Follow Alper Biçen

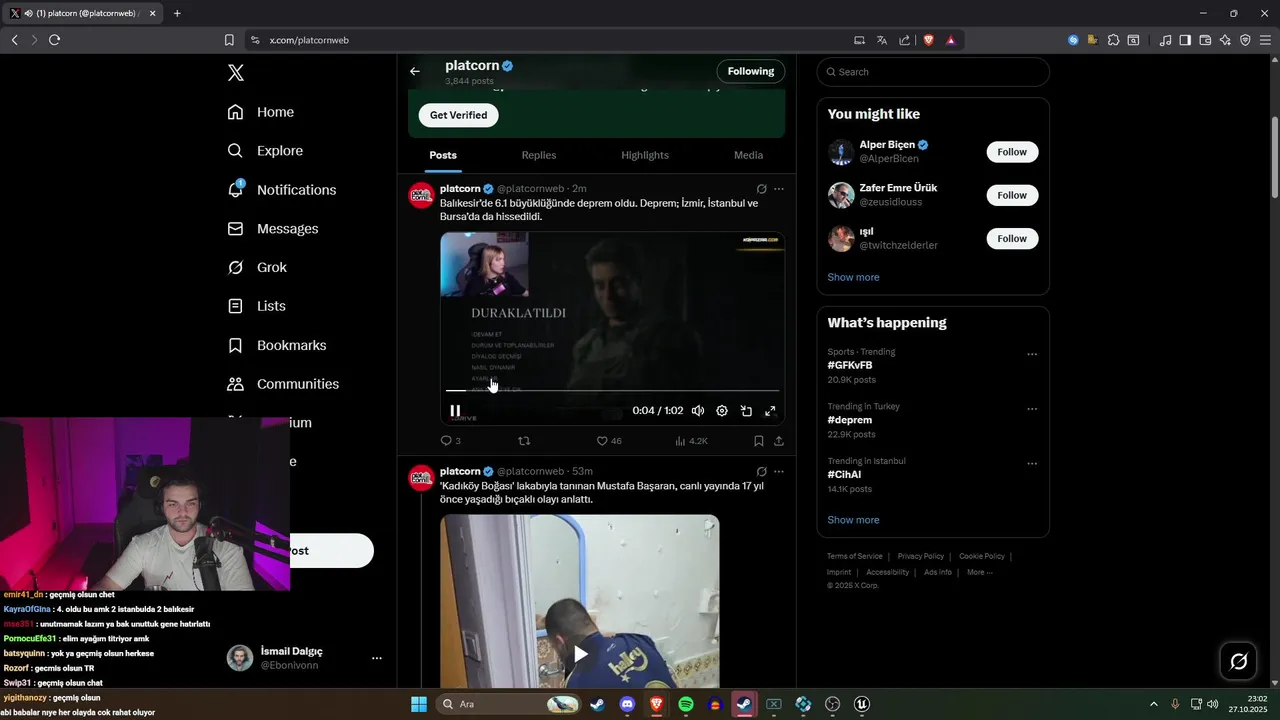click(1012, 152)
